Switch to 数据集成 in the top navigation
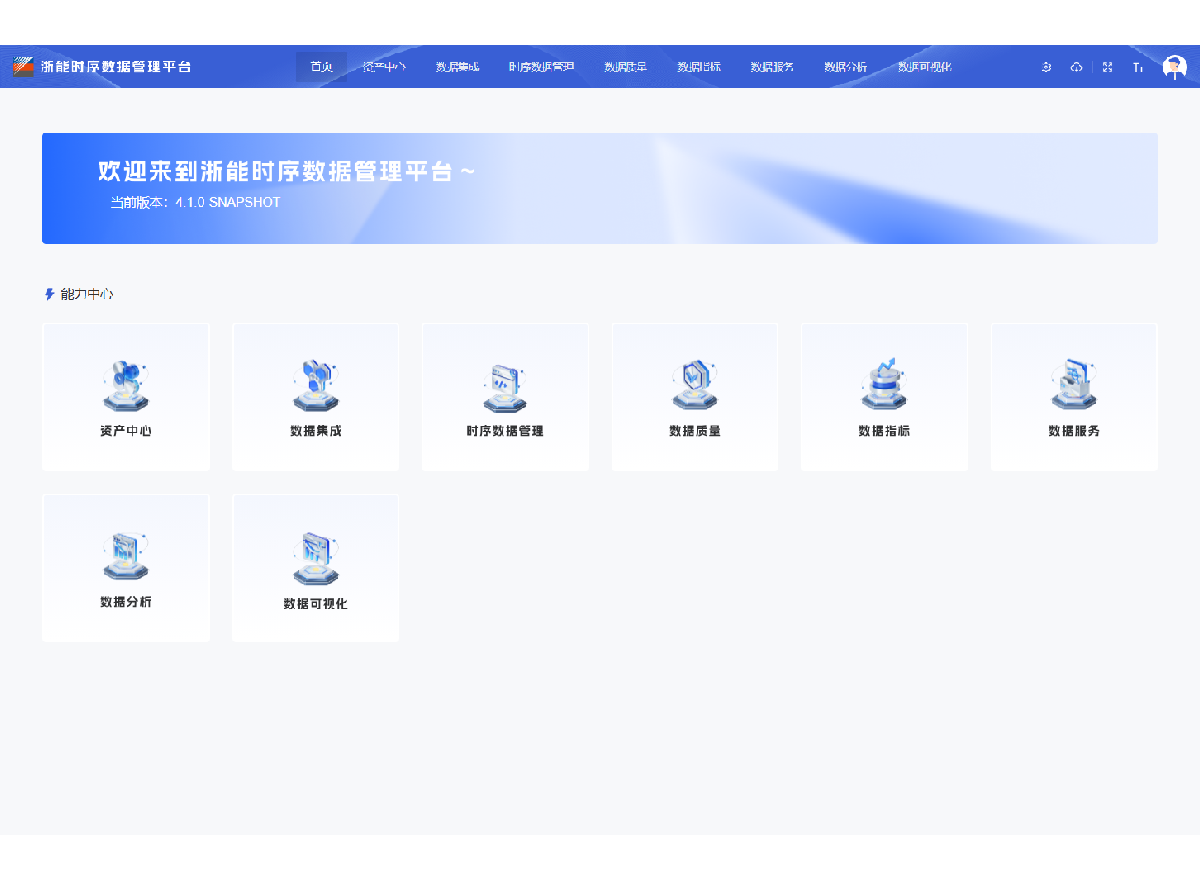1200x880 pixels. [x=457, y=67]
